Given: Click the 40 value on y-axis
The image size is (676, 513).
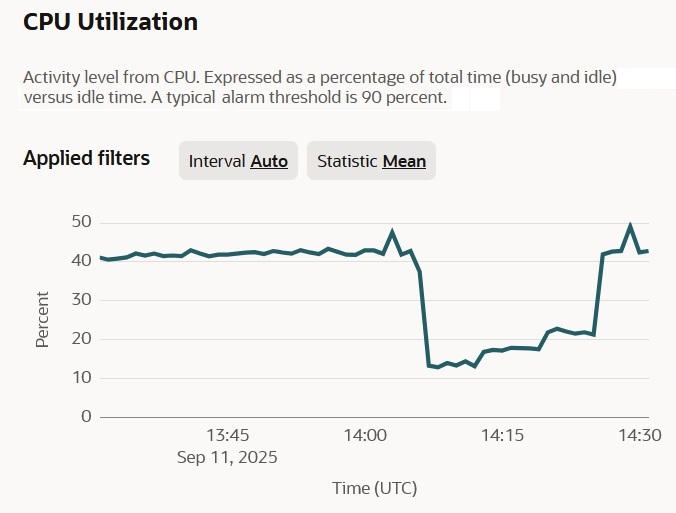Looking at the screenshot, I should click(81, 260).
